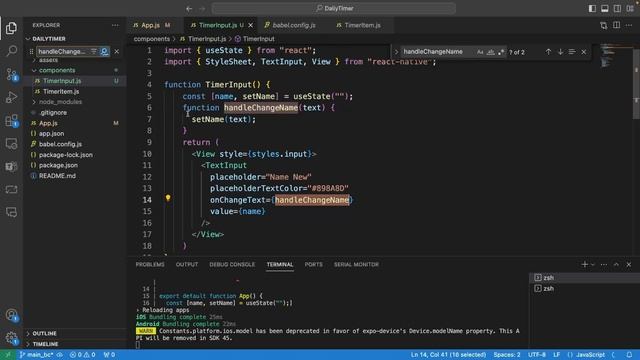The width and height of the screenshot is (640, 360).
Task: Toggle bottom panel visibility
Action: [605, 8]
